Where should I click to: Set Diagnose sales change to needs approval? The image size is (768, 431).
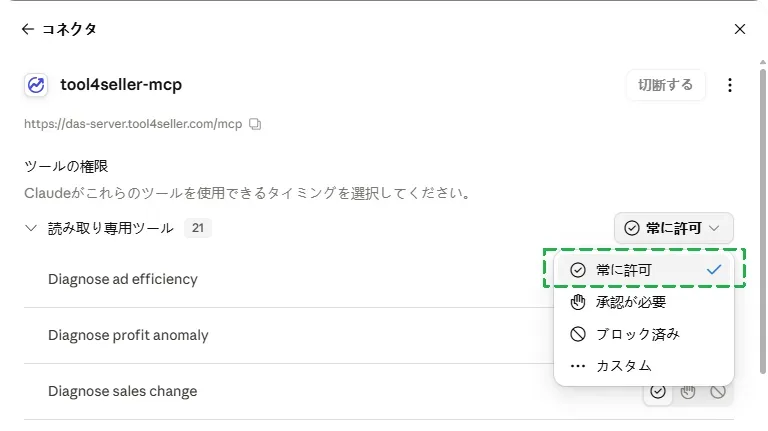tap(688, 392)
